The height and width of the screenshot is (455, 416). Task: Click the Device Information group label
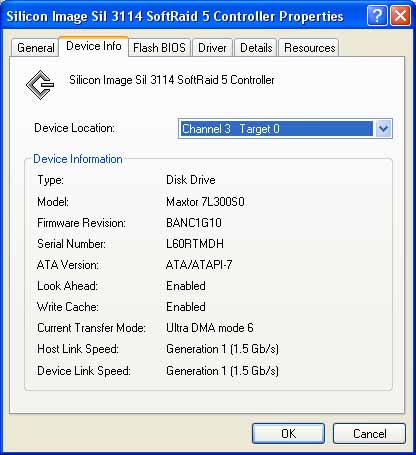tap(78, 159)
